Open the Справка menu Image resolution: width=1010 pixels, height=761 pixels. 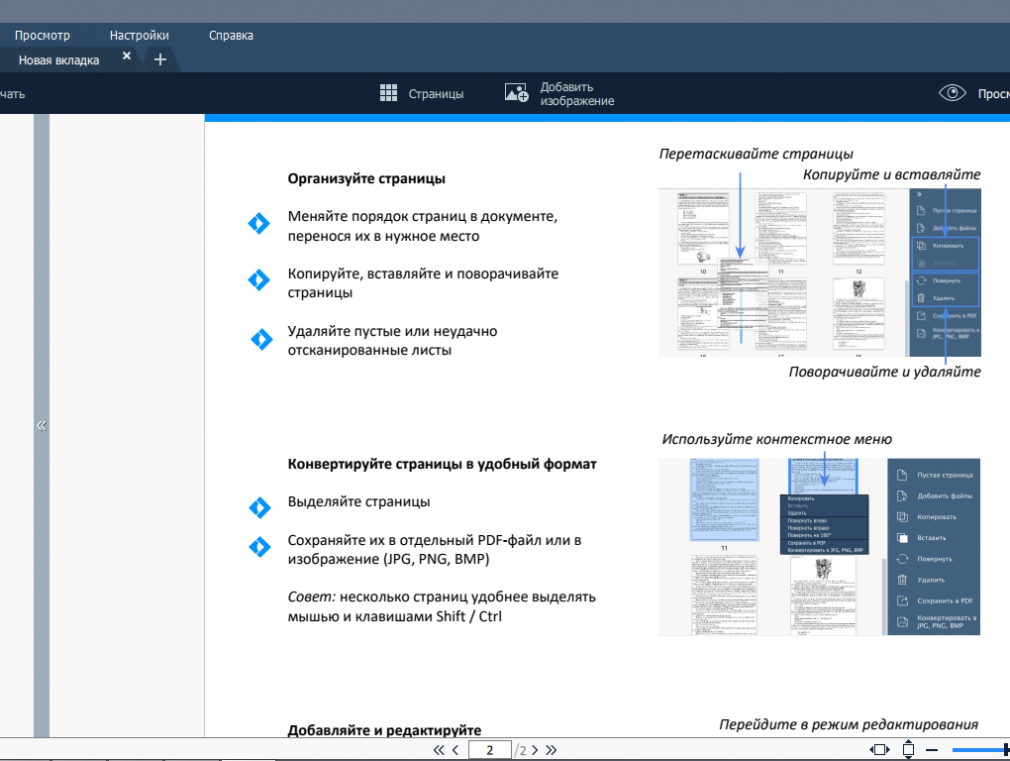(x=231, y=35)
